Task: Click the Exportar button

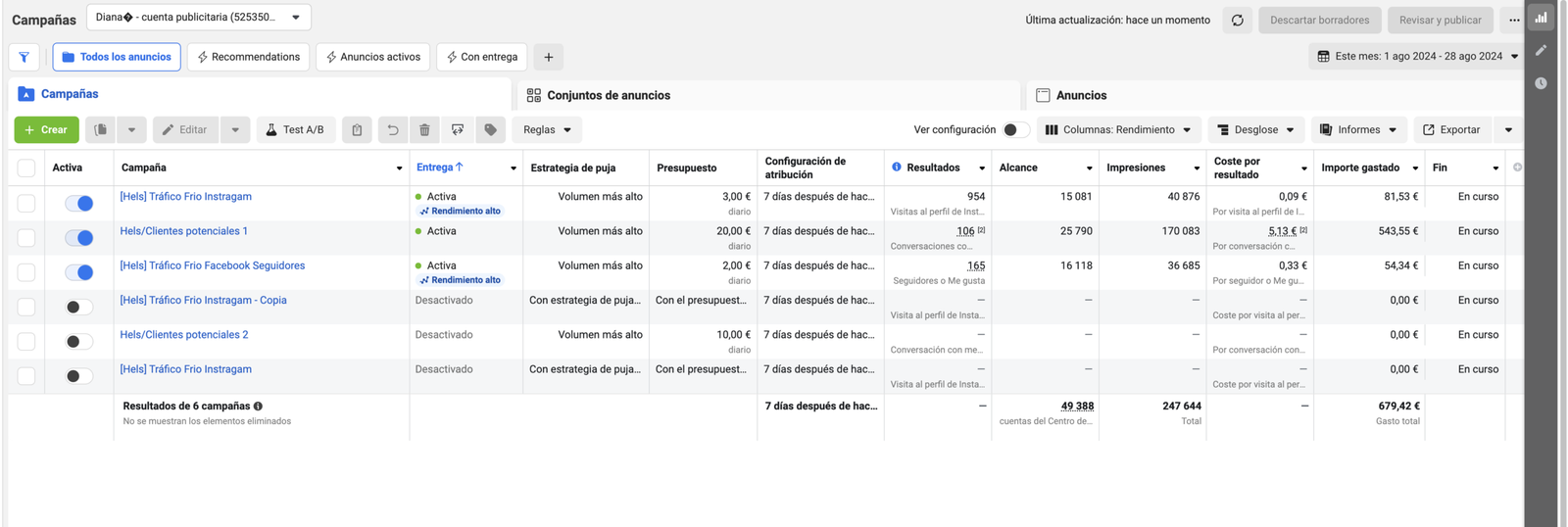Action: pos(1451,129)
